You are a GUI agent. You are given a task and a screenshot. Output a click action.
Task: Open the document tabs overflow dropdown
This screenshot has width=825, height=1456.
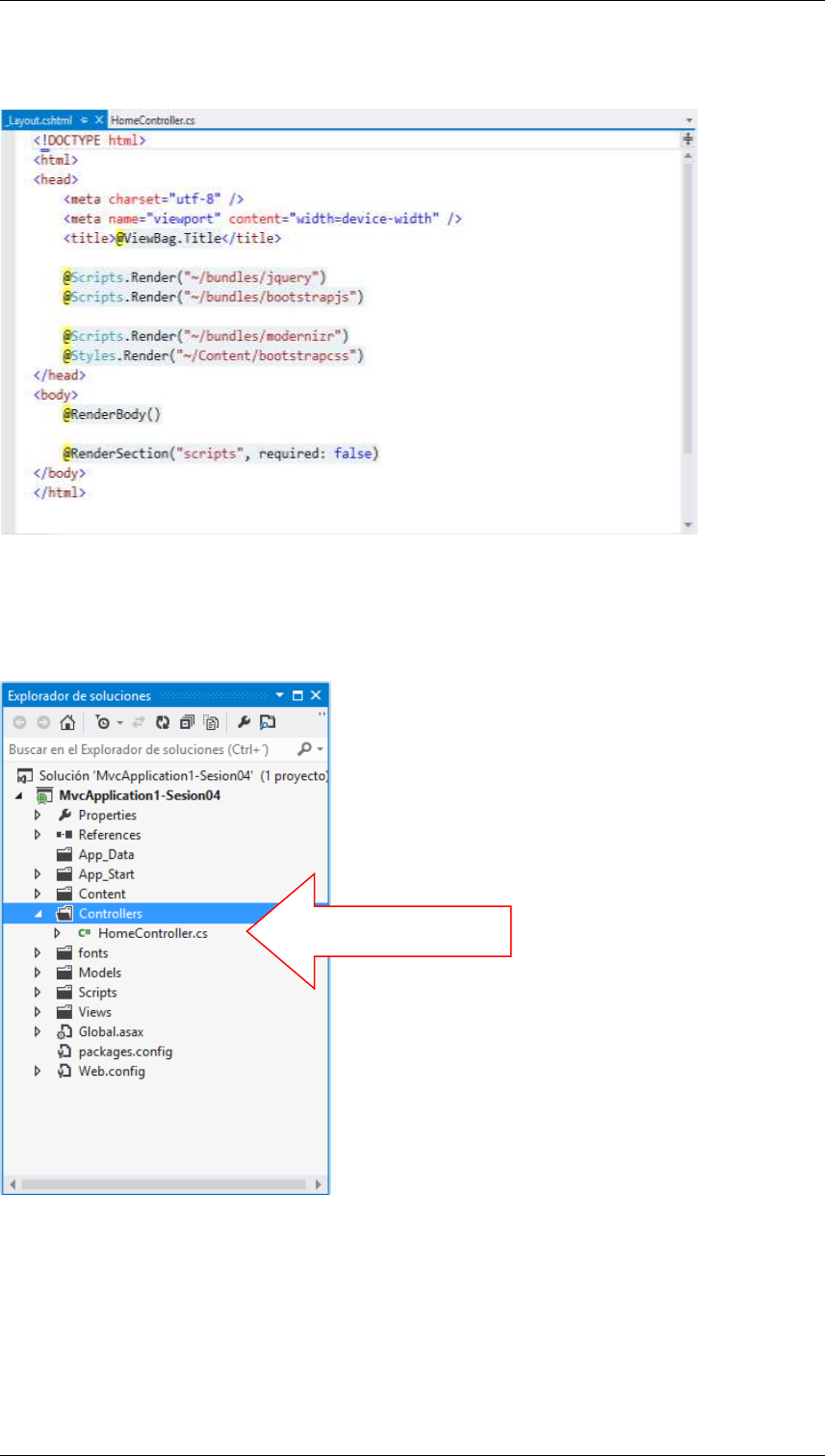pos(688,119)
